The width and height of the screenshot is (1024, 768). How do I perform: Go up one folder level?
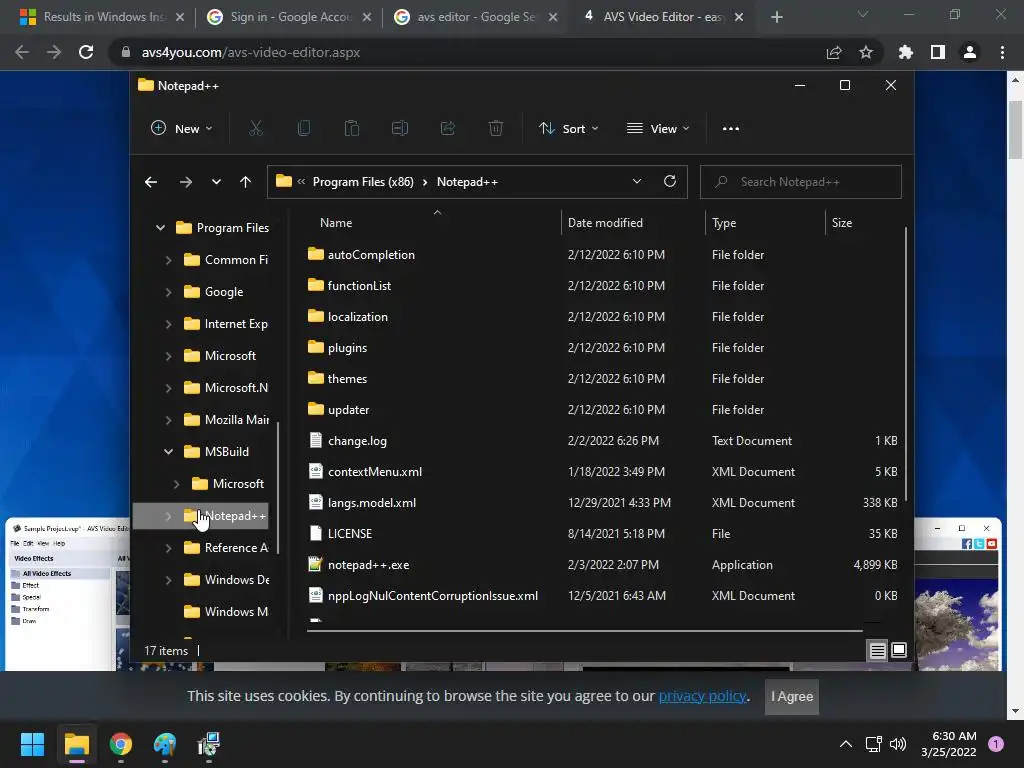point(246,182)
